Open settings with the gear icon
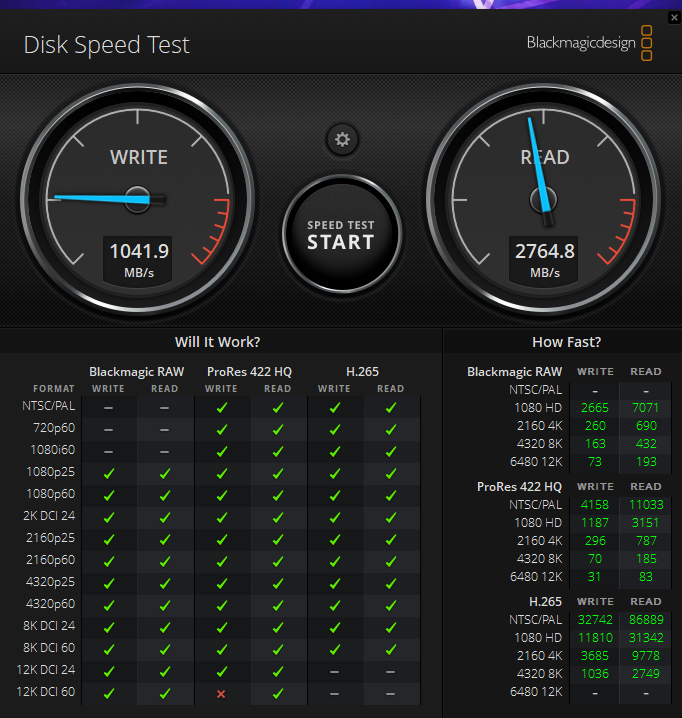Image resolution: width=682 pixels, height=718 pixels. coord(342,139)
